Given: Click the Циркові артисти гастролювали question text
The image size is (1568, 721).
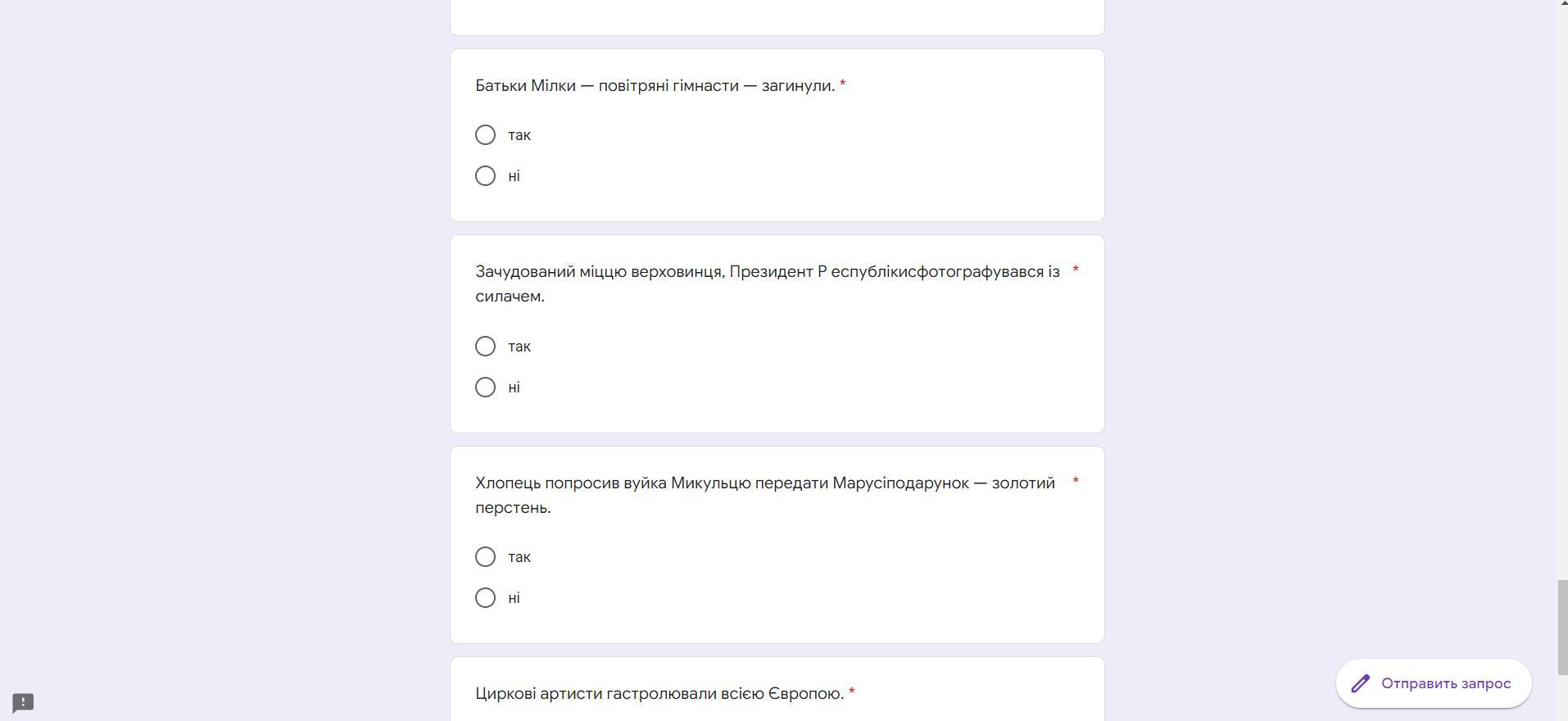Looking at the screenshot, I should tap(659, 694).
